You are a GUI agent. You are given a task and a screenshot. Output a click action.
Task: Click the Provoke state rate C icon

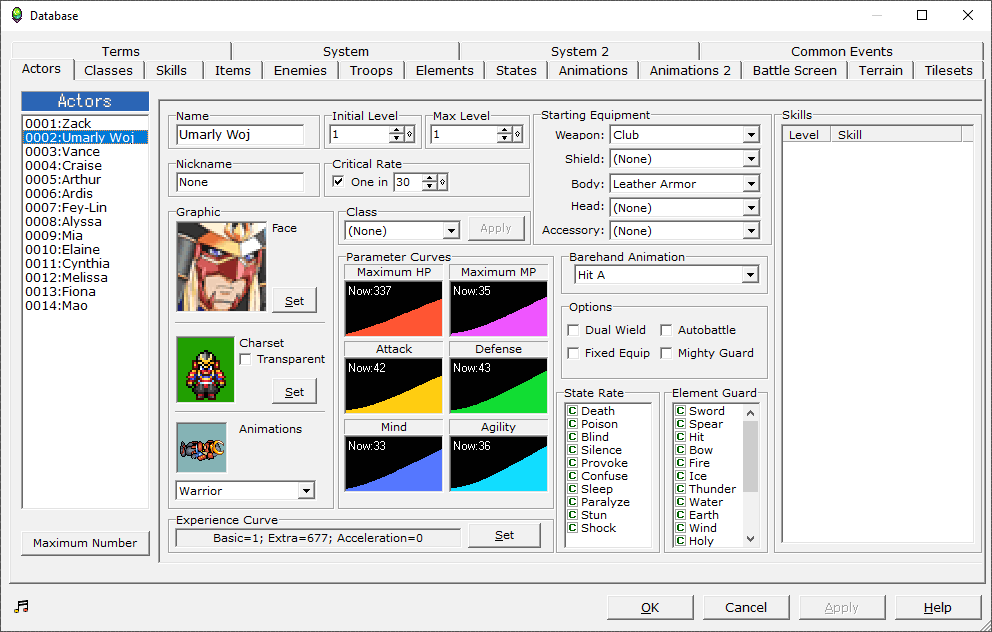tap(573, 463)
